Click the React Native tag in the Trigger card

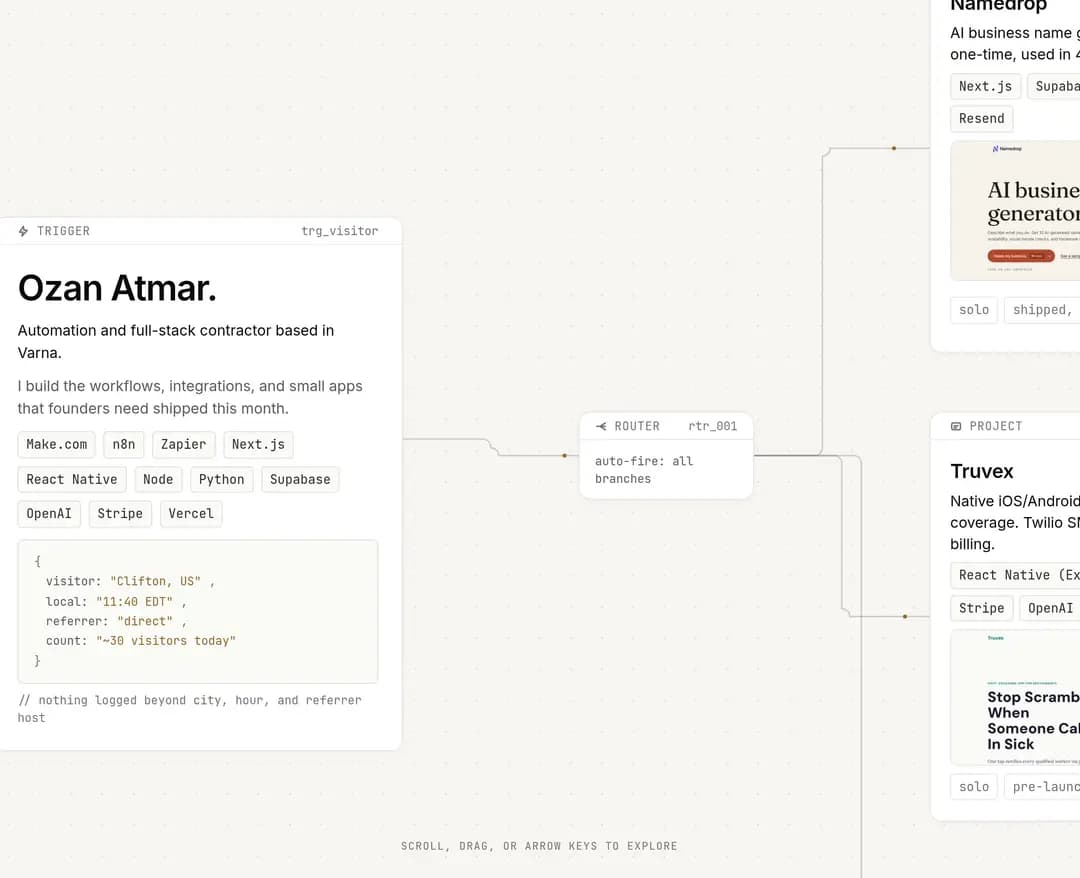point(72,479)
